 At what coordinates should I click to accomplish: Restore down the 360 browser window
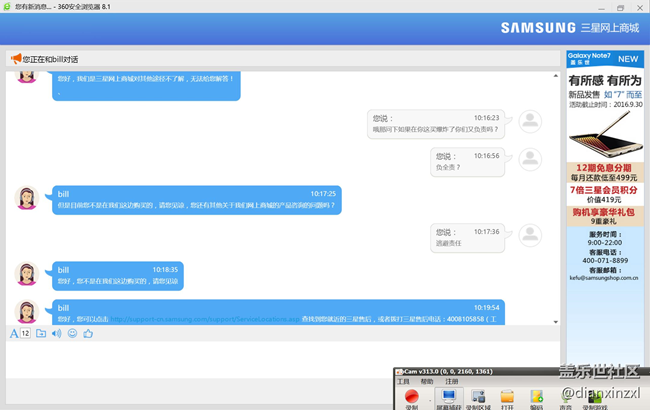click(621, 7)
